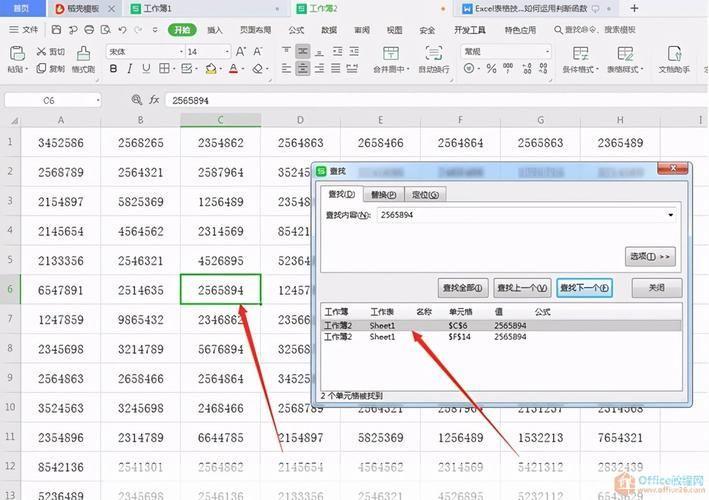This screenshot has height=500, width=709.
Task: Click the Bold formatting icon
Action: point(114,69)
